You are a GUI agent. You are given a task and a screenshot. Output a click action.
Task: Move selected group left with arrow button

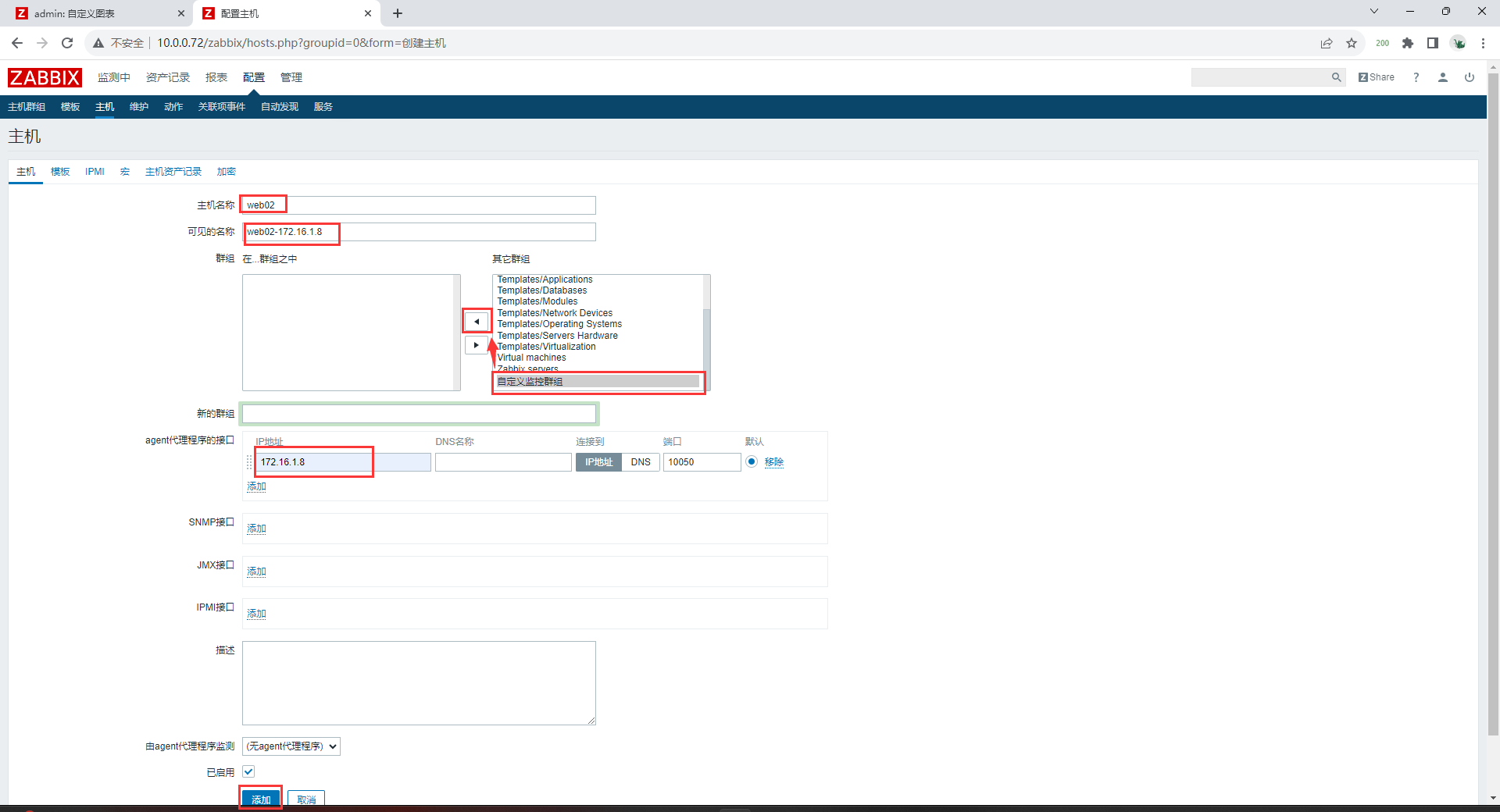click(x=477, y=322)
